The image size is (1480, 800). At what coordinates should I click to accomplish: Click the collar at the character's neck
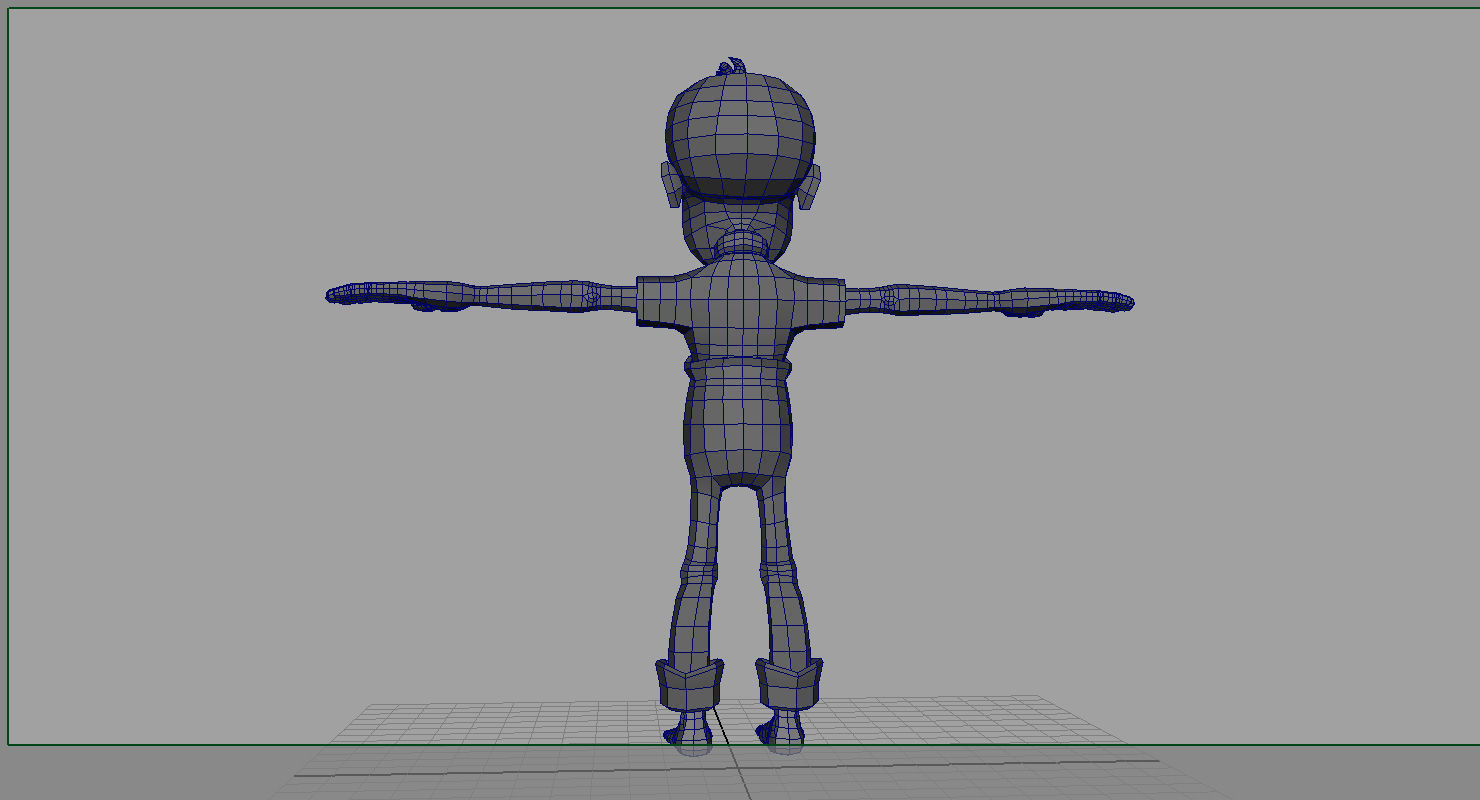pyautogui.click(x=741, y=244)
